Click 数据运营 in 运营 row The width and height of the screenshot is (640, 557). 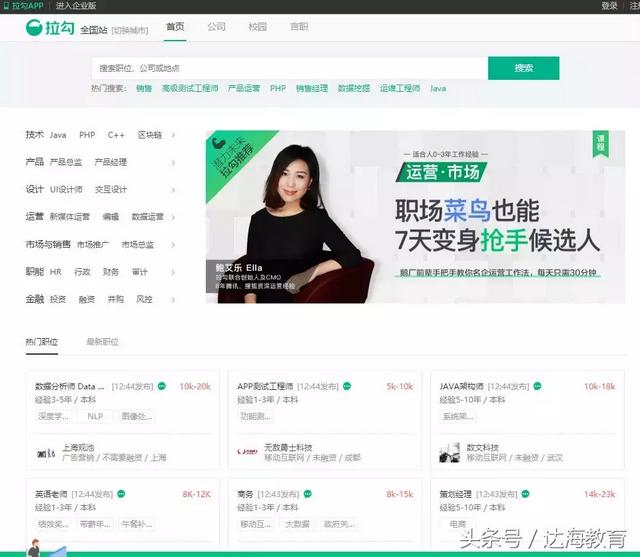[147, 217]
